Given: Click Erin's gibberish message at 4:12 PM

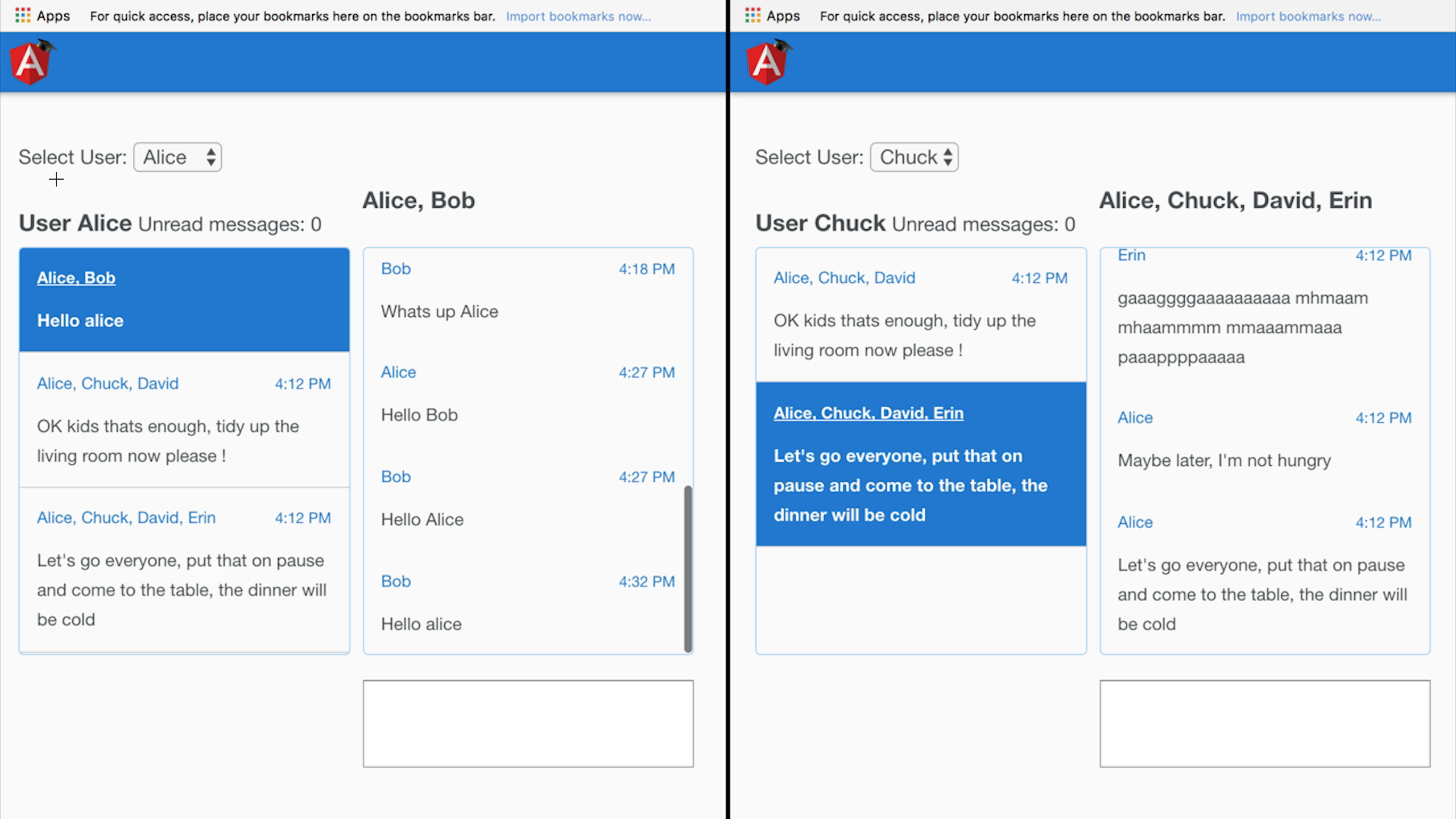Looking at the screenshot, I should pyautogui.click(x=1243, y=328).
